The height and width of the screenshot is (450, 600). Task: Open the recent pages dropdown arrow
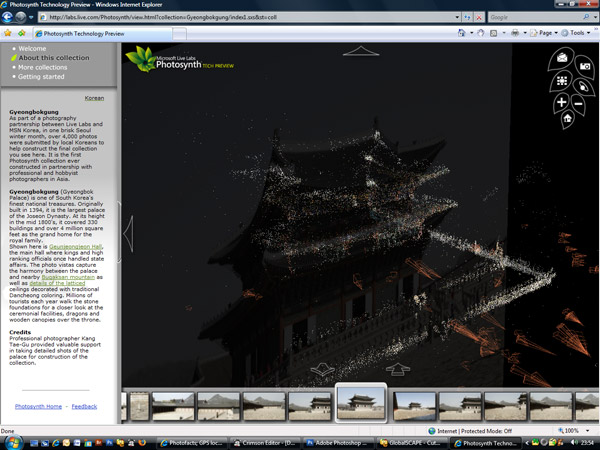[x=31, y=17]
